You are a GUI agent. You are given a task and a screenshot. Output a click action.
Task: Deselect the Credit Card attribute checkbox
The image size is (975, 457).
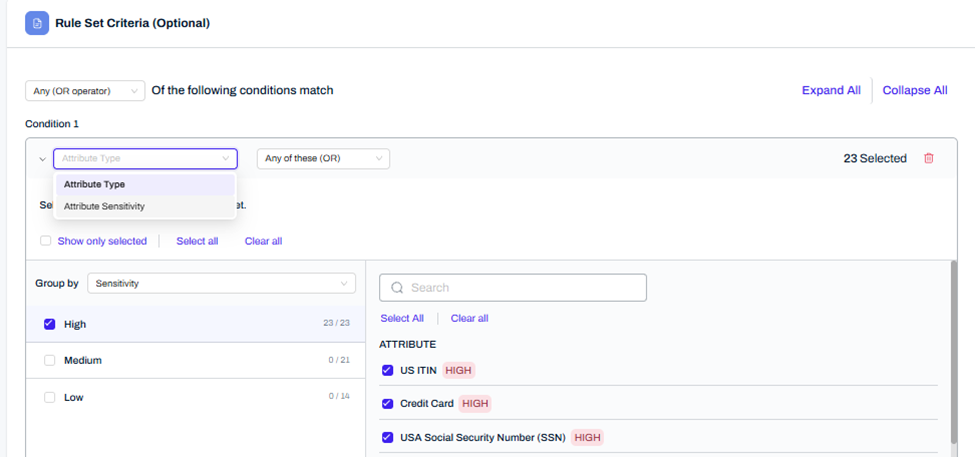pos(388,404)
